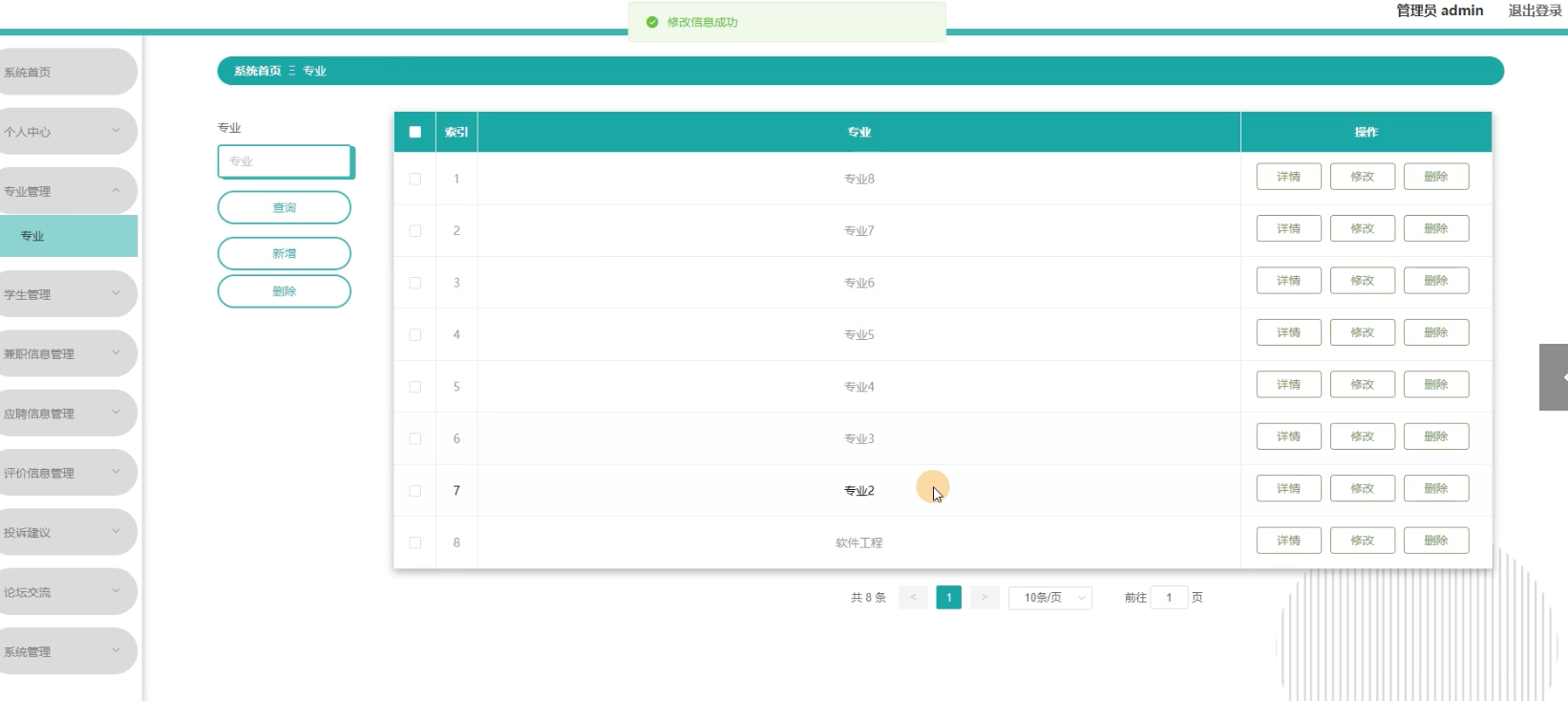The width and height of the screenshot is (1568, 701).
Task: Check the row checkbox for 专业8
Action: pos(415,179)
